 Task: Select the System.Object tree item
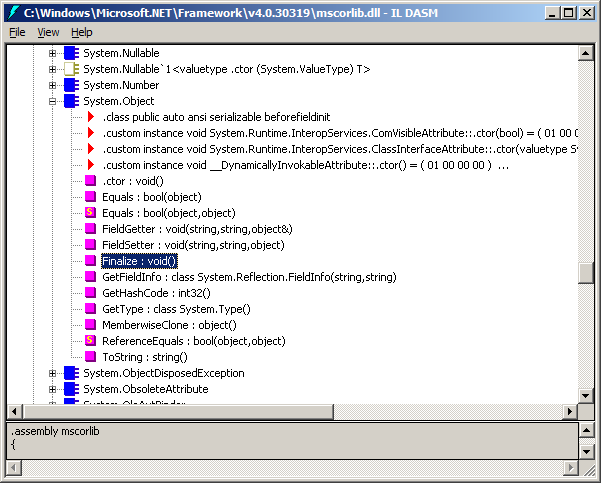tap(119, 102)
